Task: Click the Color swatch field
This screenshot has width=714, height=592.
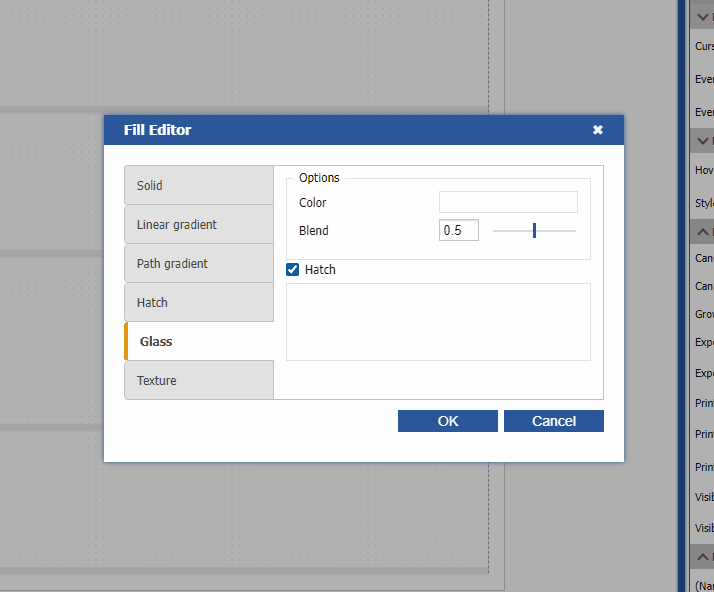Action: pos(507,202)
